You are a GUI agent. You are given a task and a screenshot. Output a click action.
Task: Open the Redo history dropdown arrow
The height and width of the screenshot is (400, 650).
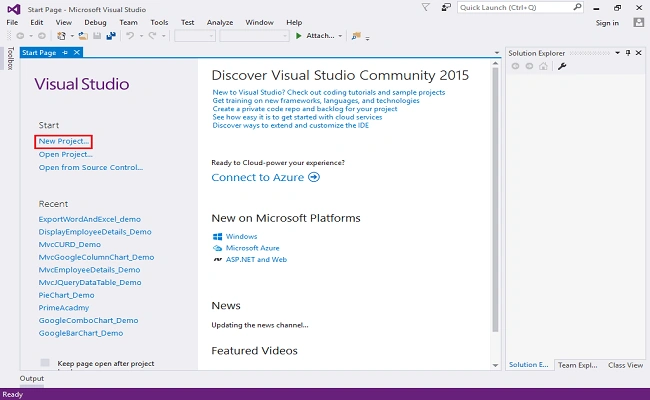pyautogui.click(x=164, y=36)
